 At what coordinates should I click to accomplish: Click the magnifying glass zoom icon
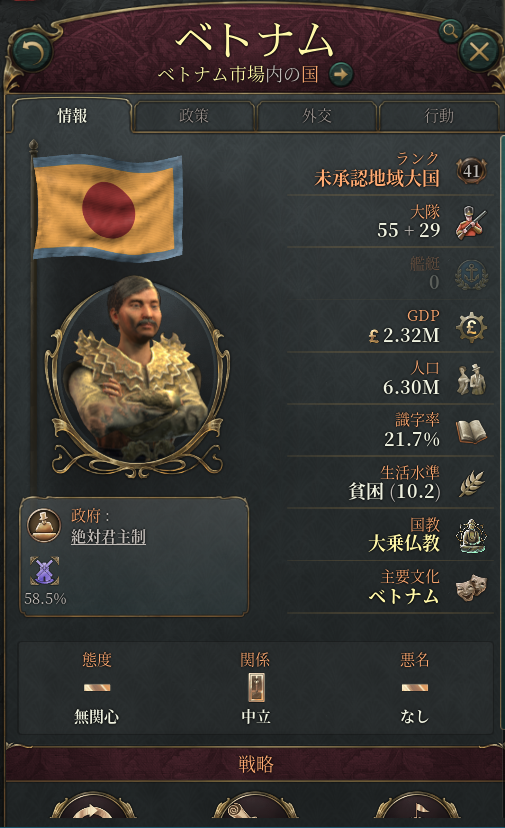pyautogui.click(x=450, y=32)
